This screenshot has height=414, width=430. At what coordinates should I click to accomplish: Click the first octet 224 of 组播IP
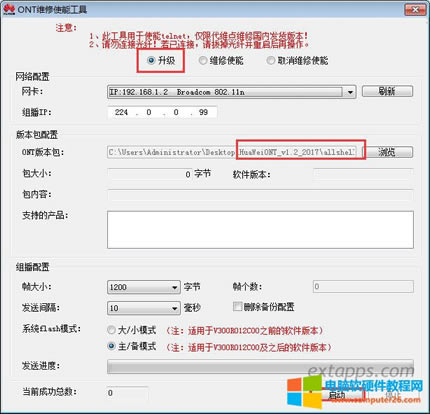(x=121, y=112)
